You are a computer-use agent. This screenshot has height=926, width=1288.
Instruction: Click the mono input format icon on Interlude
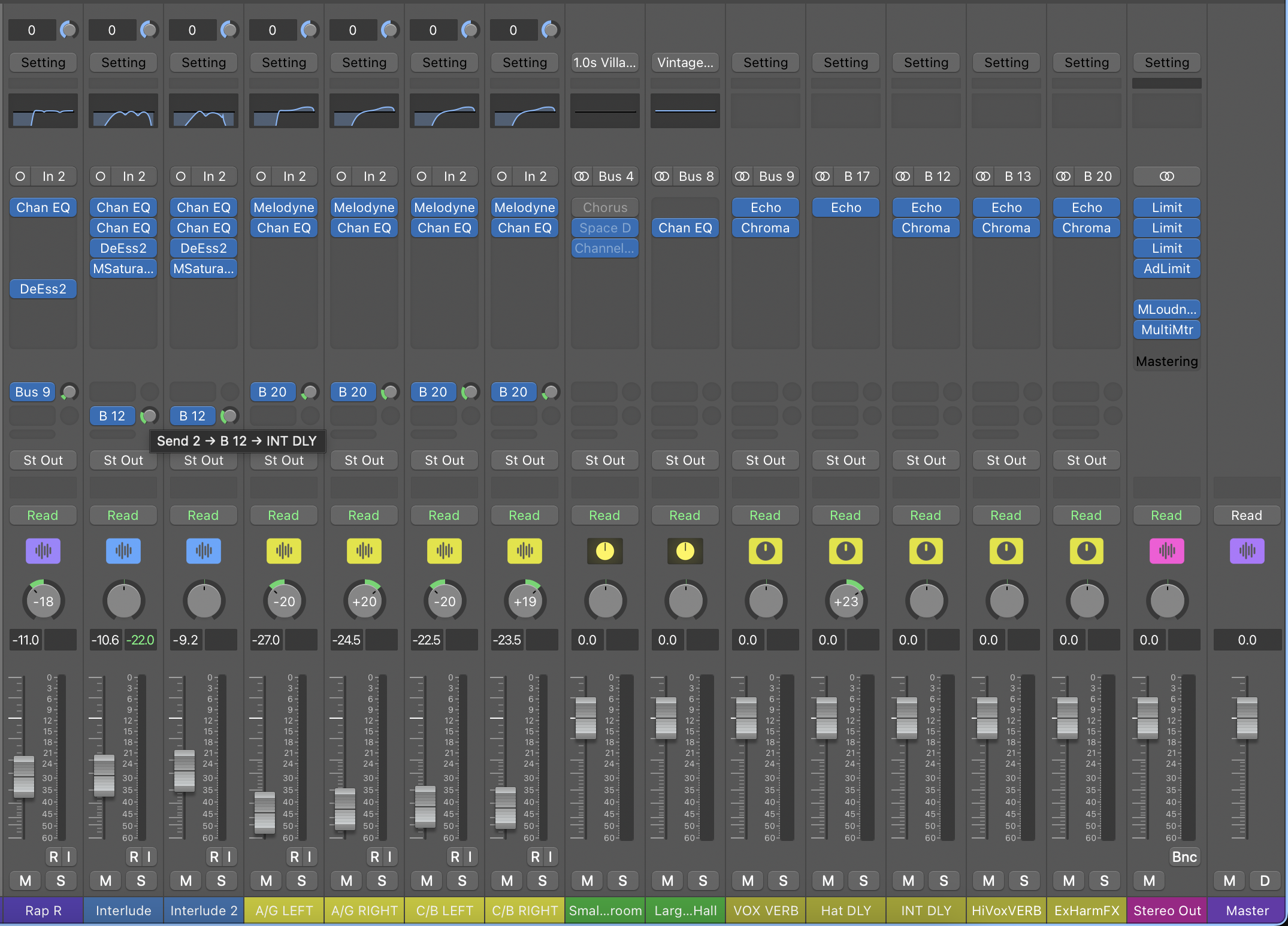[x=101, y=176]
